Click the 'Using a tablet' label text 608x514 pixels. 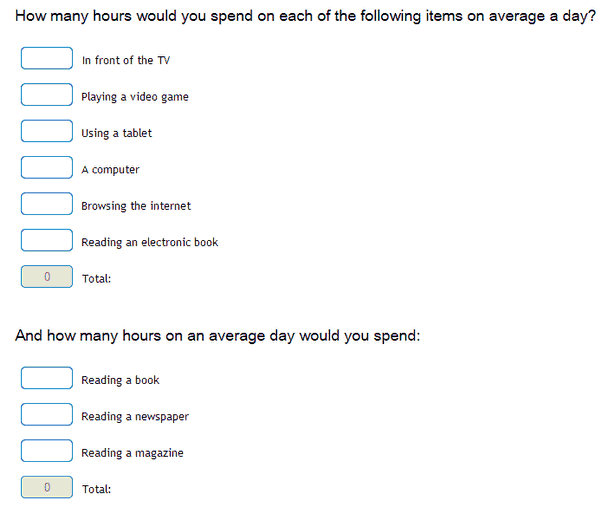116,133
